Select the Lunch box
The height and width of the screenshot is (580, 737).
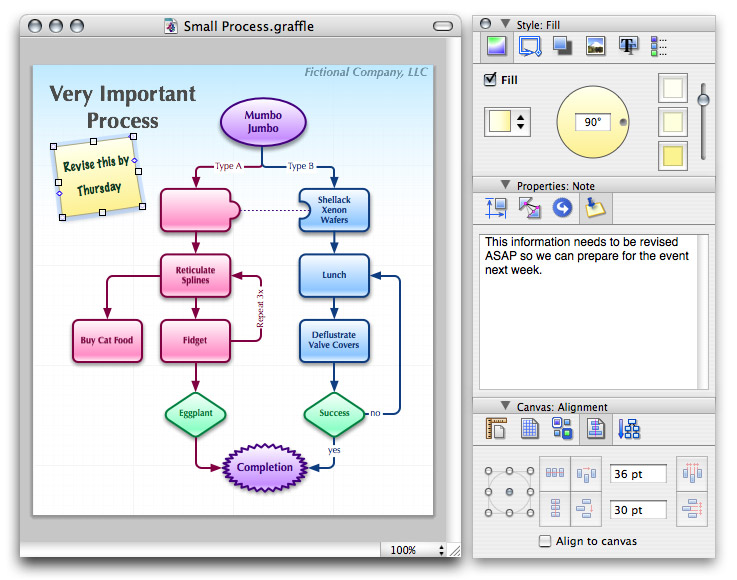tap(334, 275)
